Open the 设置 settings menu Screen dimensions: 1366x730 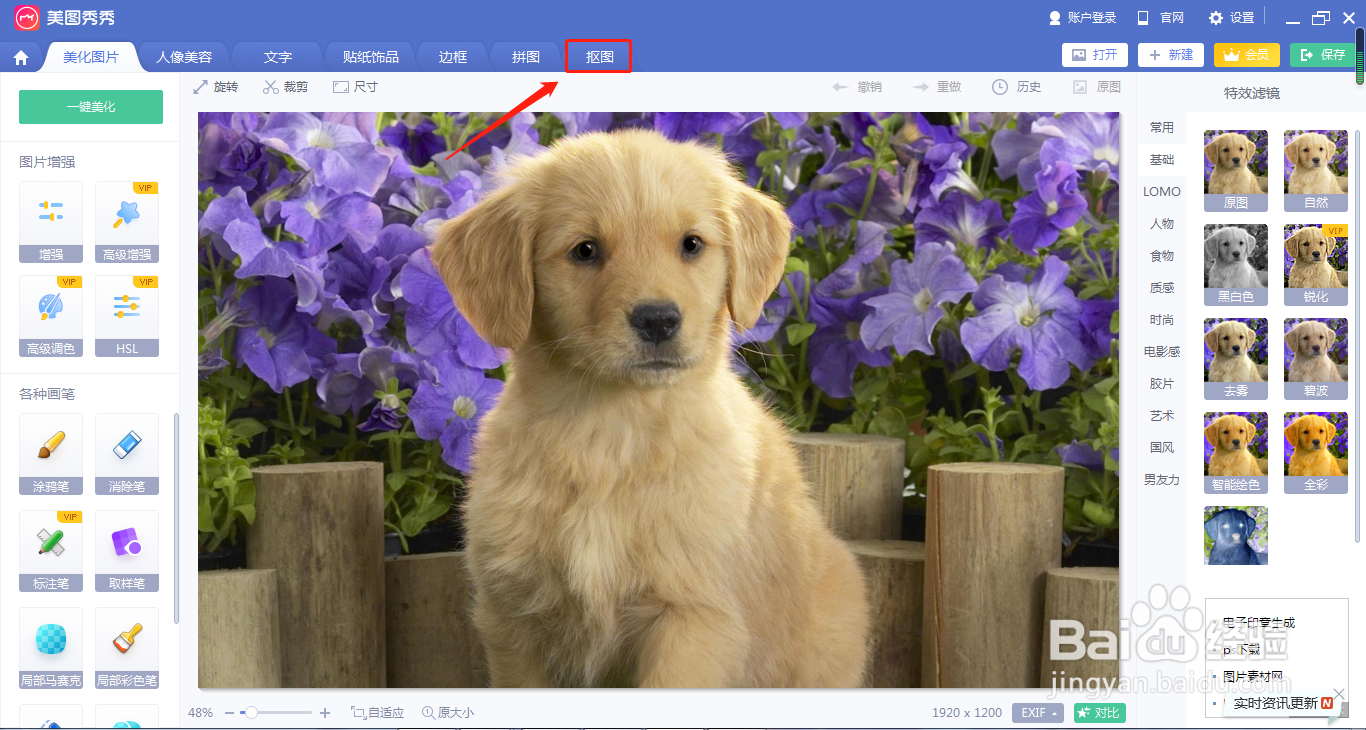click(x=1231, y=18)
